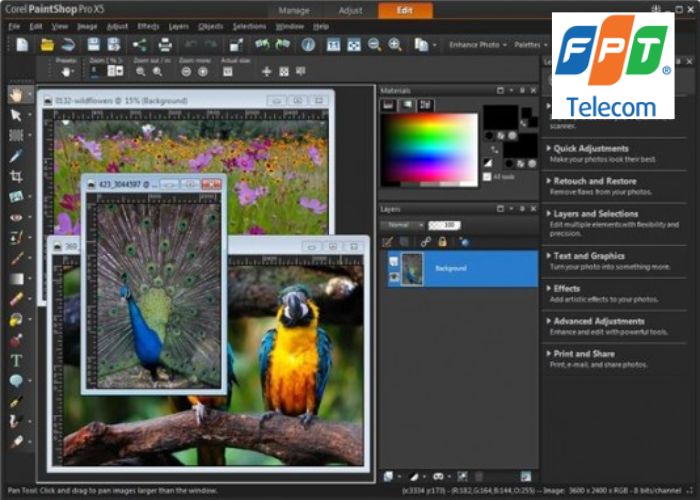The width and height of the screenshot is (700, 500).
Task: Pick a color from the rainbow color picker
Action: 429,150
